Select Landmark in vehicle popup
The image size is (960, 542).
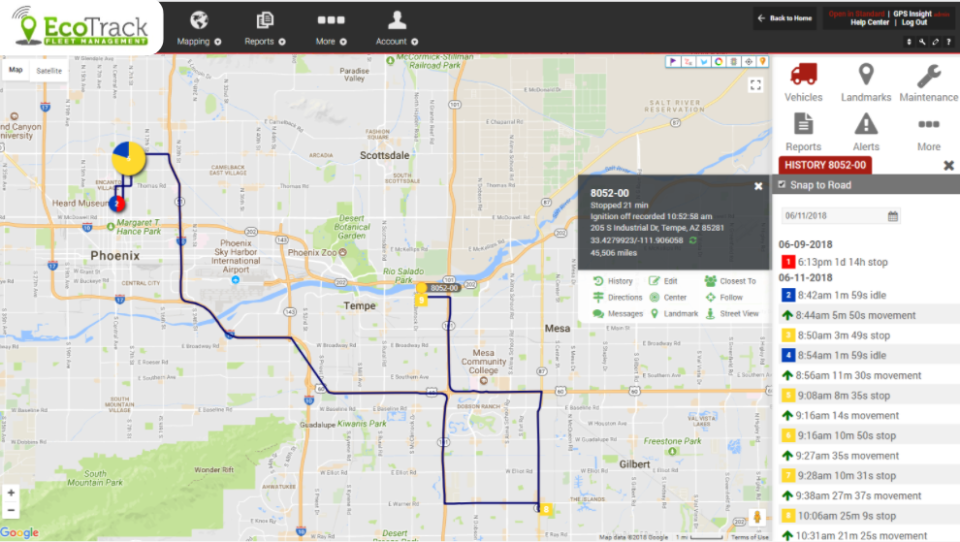[x=673, y=314]
